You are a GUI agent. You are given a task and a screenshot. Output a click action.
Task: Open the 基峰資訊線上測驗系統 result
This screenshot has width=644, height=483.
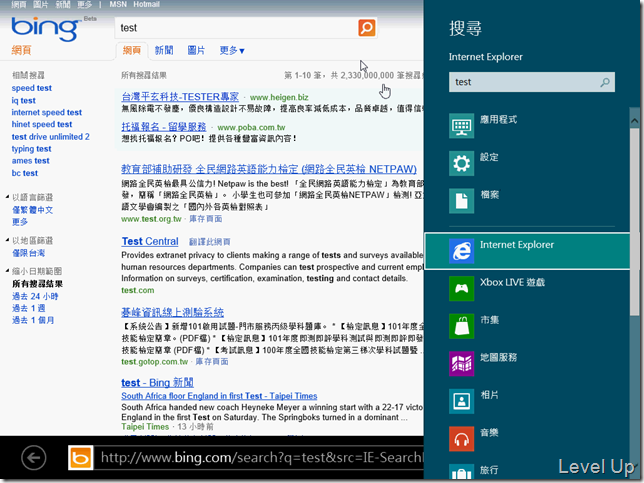point(172,312)
